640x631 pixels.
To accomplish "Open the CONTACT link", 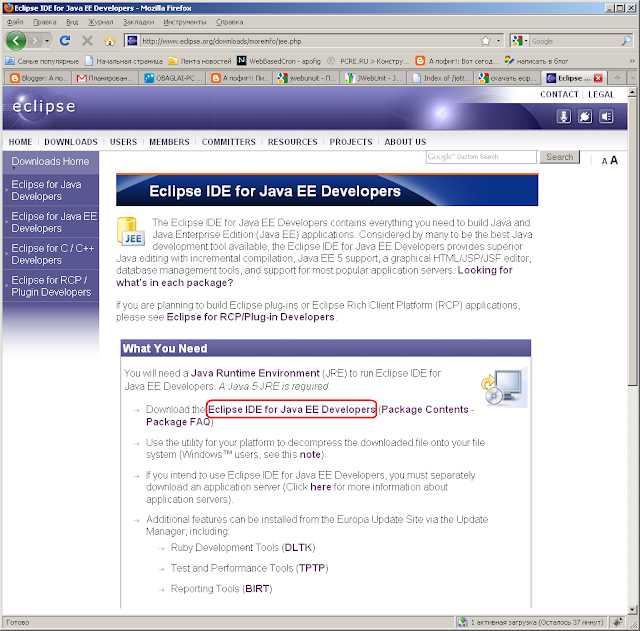I will click(559, 94).
